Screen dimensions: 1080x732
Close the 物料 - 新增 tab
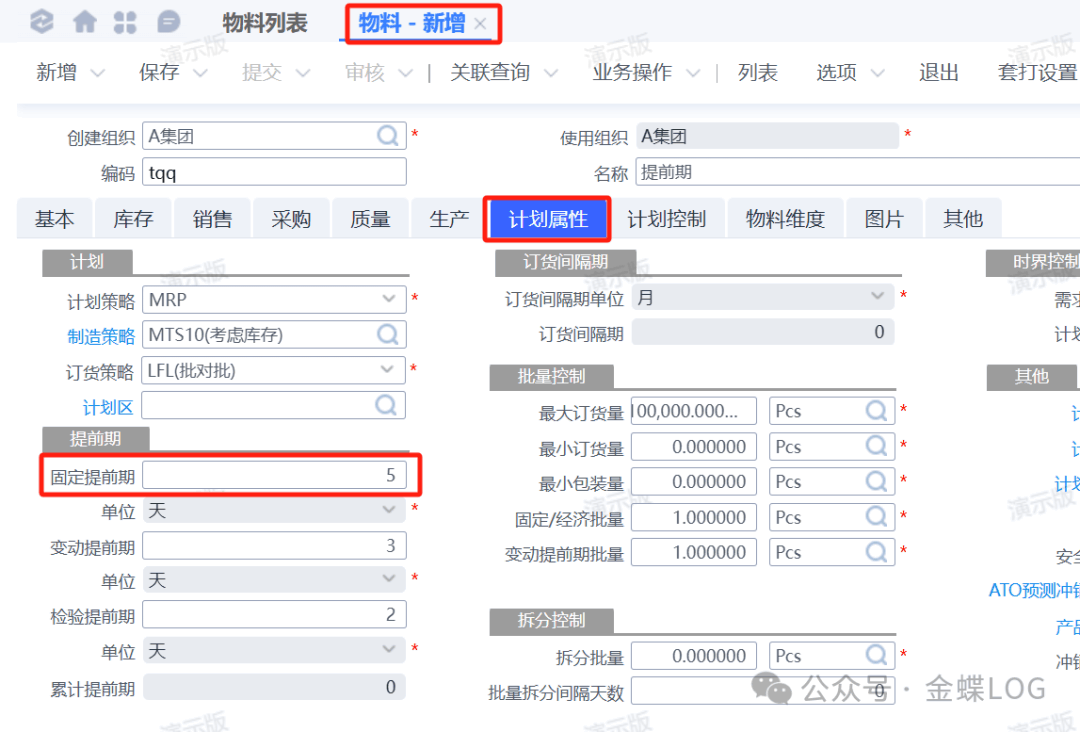tap(481, 24)
